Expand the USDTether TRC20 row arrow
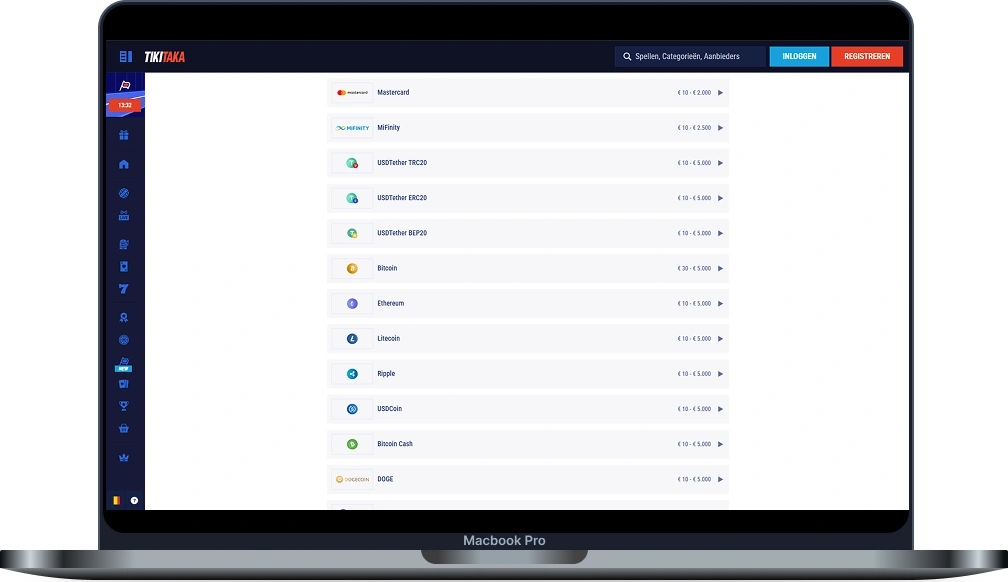Viewport: 1008px width, 582px height. coord(720,163)
